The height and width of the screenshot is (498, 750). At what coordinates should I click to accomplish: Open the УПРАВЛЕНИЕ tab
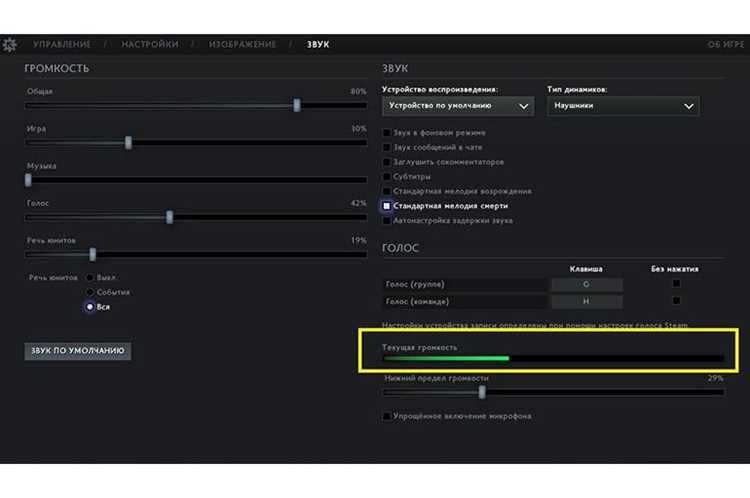(62, 44)
